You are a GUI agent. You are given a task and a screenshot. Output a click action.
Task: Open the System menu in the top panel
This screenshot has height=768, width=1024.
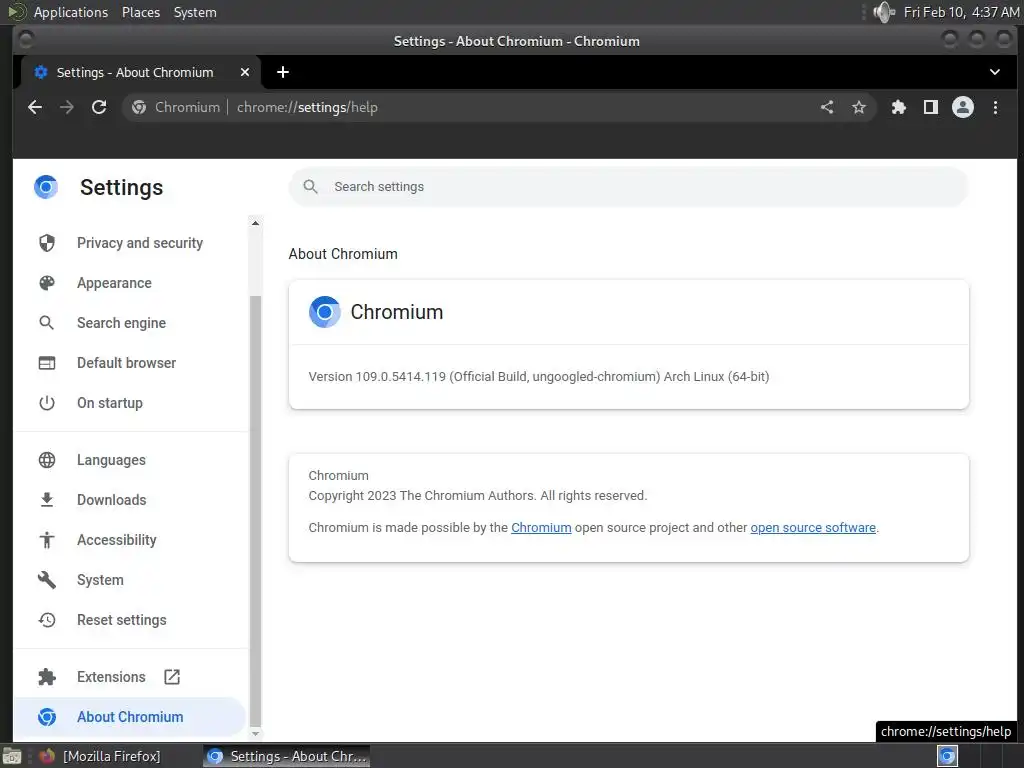point(195,12)
